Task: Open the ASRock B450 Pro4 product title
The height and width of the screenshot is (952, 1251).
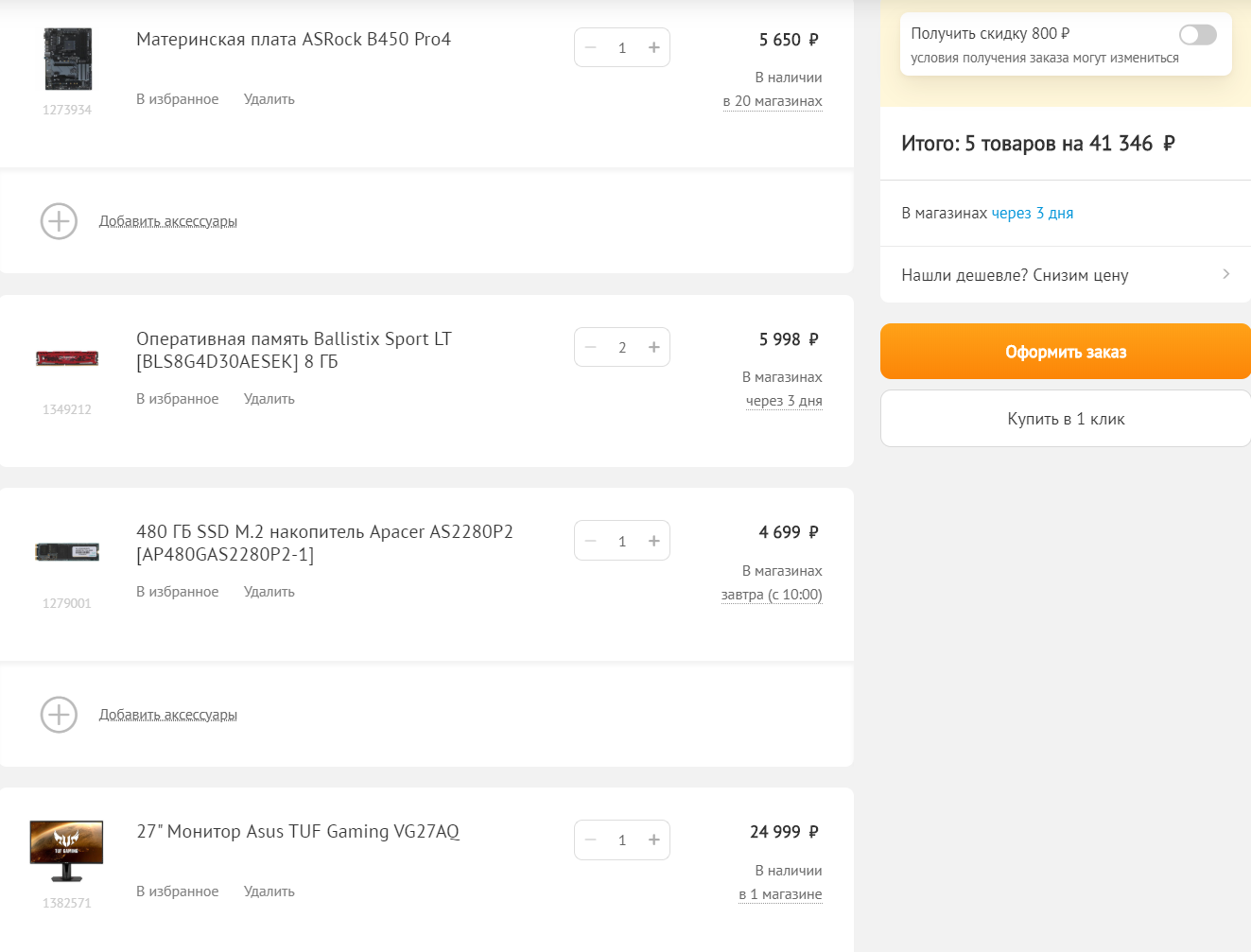Action: pos(293,40)
